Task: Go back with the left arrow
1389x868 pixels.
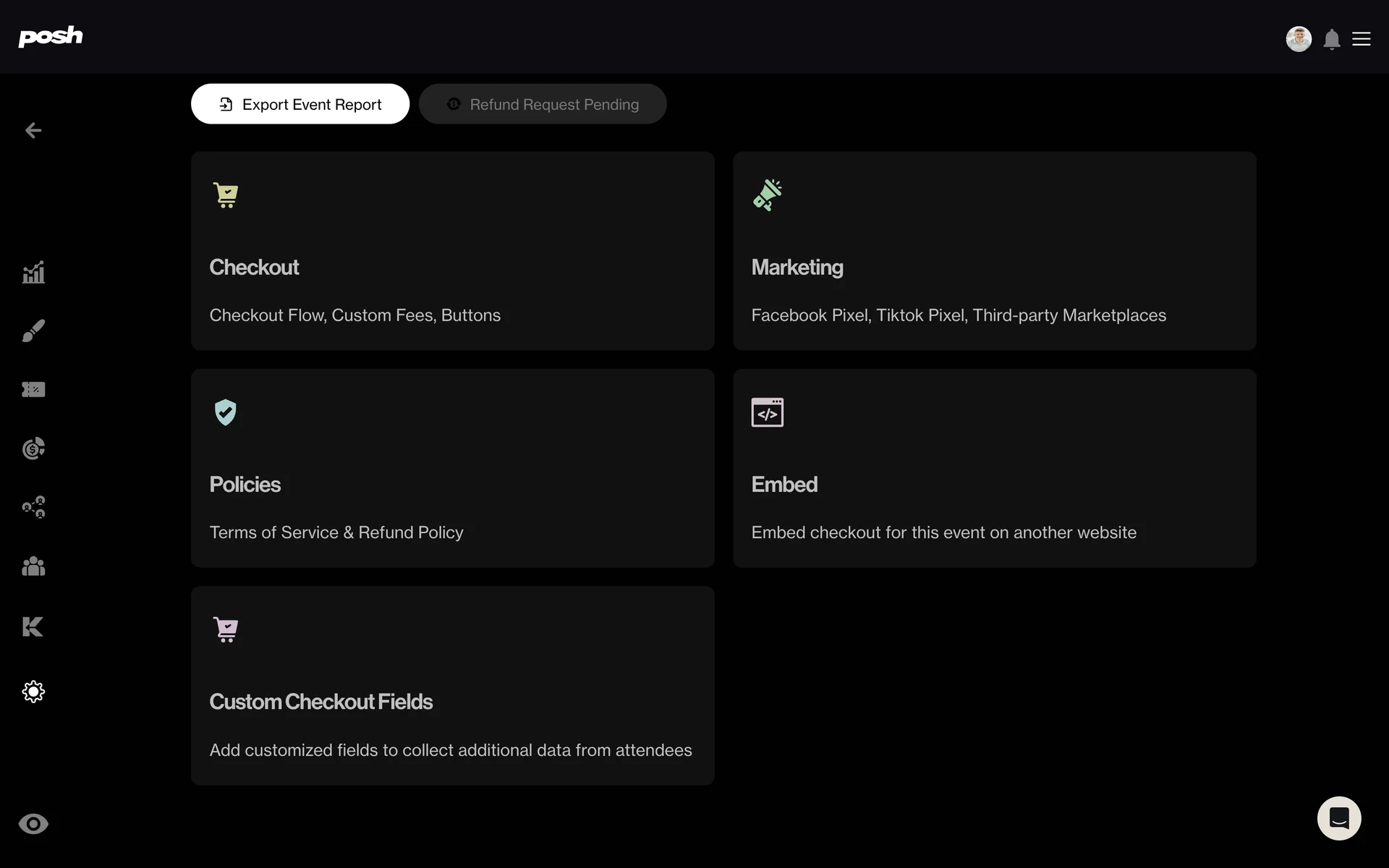Action: [x=33, y=130]
